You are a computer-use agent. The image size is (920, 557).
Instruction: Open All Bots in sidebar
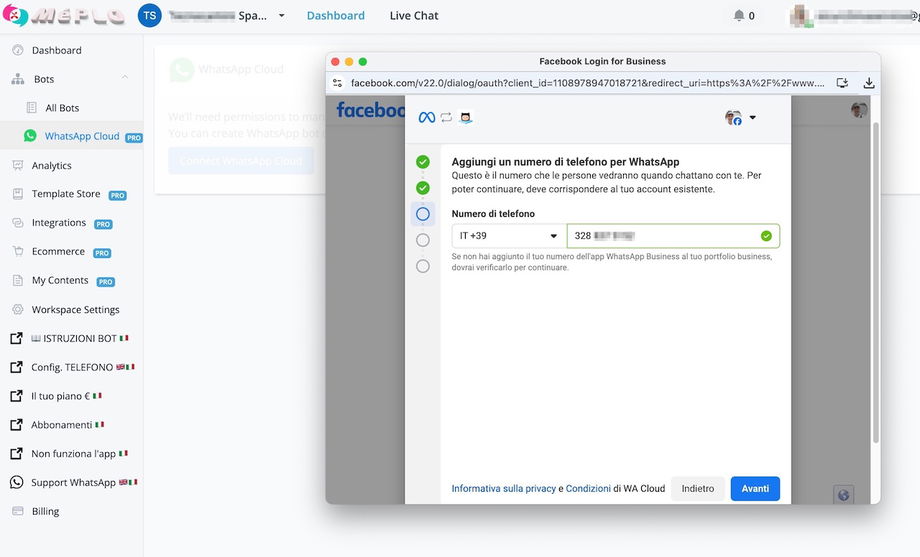62,108
